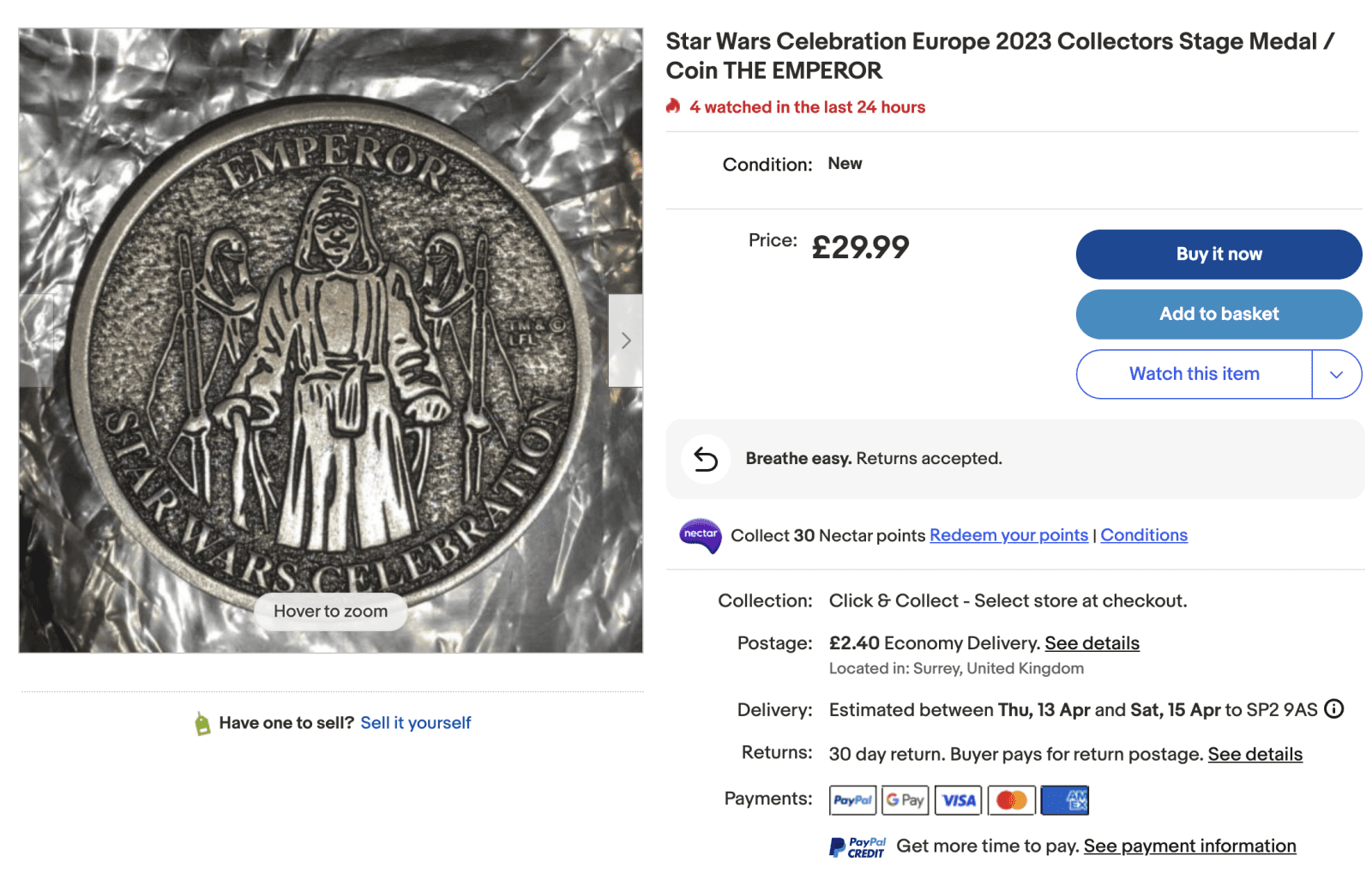Viewport: 1372px width, 892px height.
Task: Open the Nectar Conditions link
Action: point(1144,535)
